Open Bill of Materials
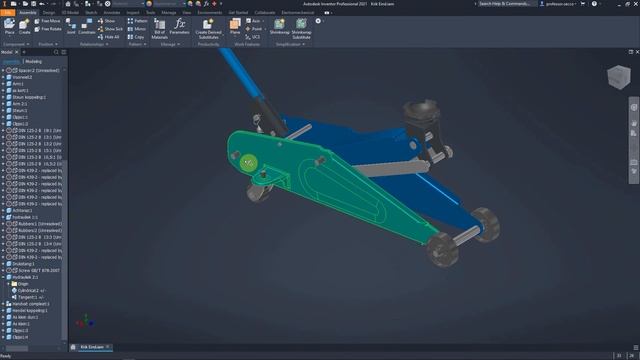Image resolution: width=640 pixels, height=360 pixels. click(159, 29)
